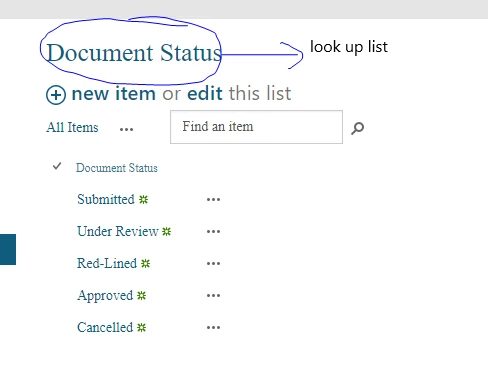Click the plus circle new item icon

56,95
